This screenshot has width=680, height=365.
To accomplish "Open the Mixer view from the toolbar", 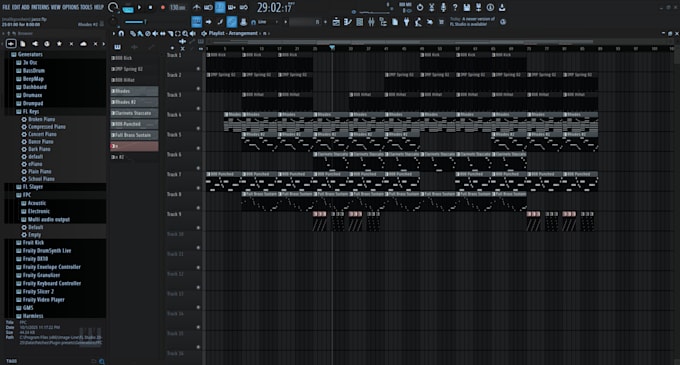I will point(371,22).
